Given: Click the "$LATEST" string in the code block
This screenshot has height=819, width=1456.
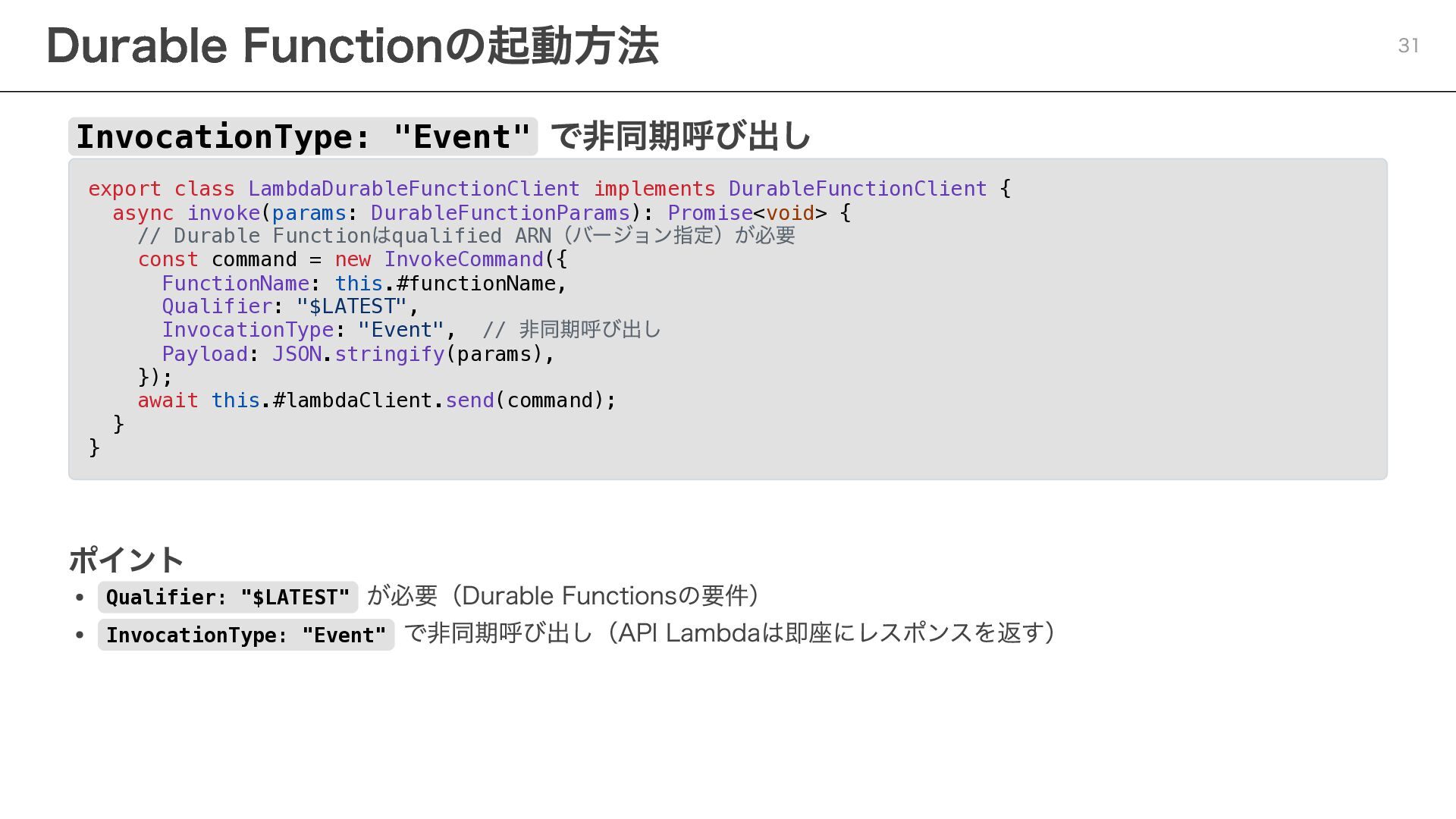Looking at the screenshot, I should pyautogui.click(x=351, y=306).
